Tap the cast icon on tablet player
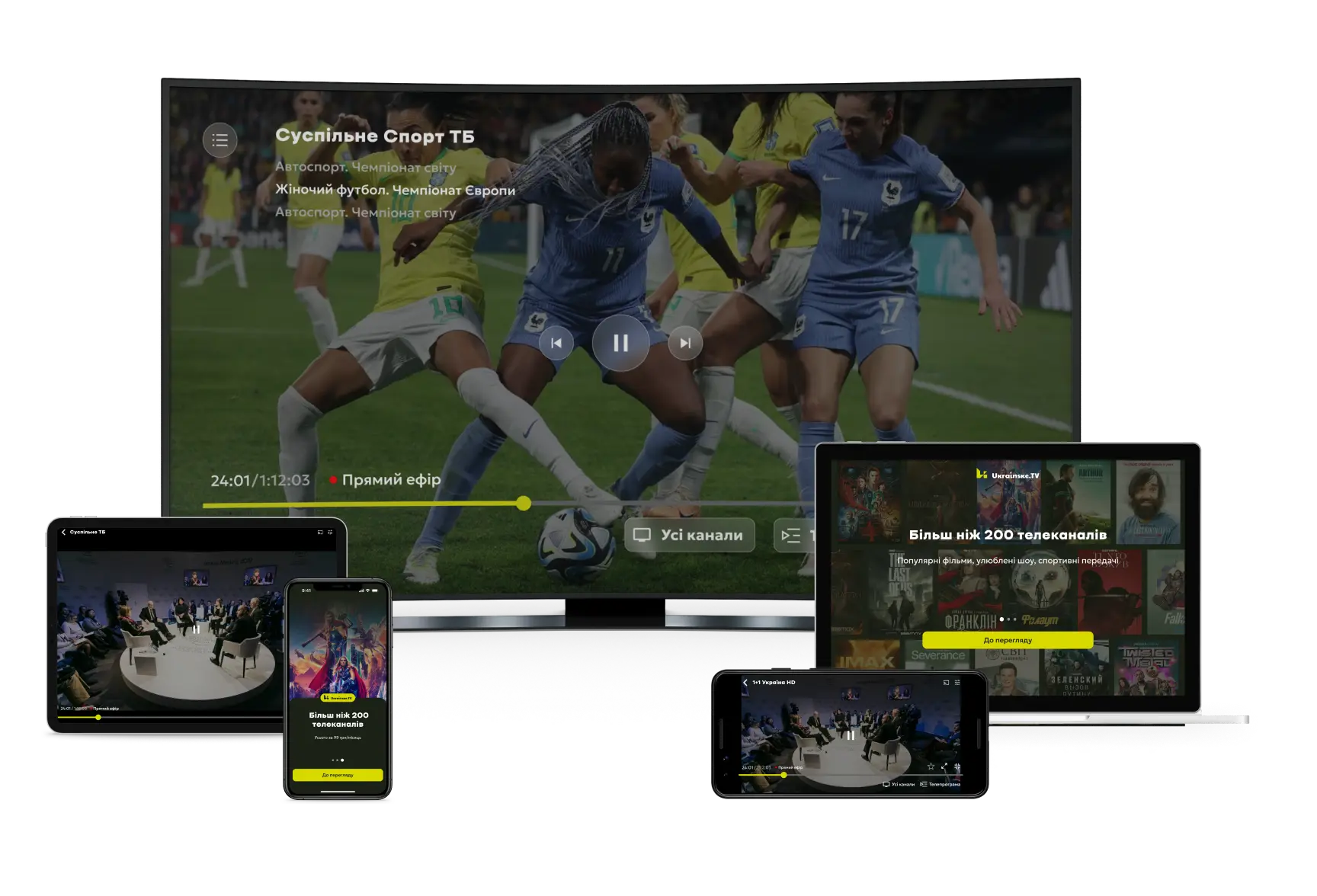Screen dimensions: 1317x896 (320, 532)
